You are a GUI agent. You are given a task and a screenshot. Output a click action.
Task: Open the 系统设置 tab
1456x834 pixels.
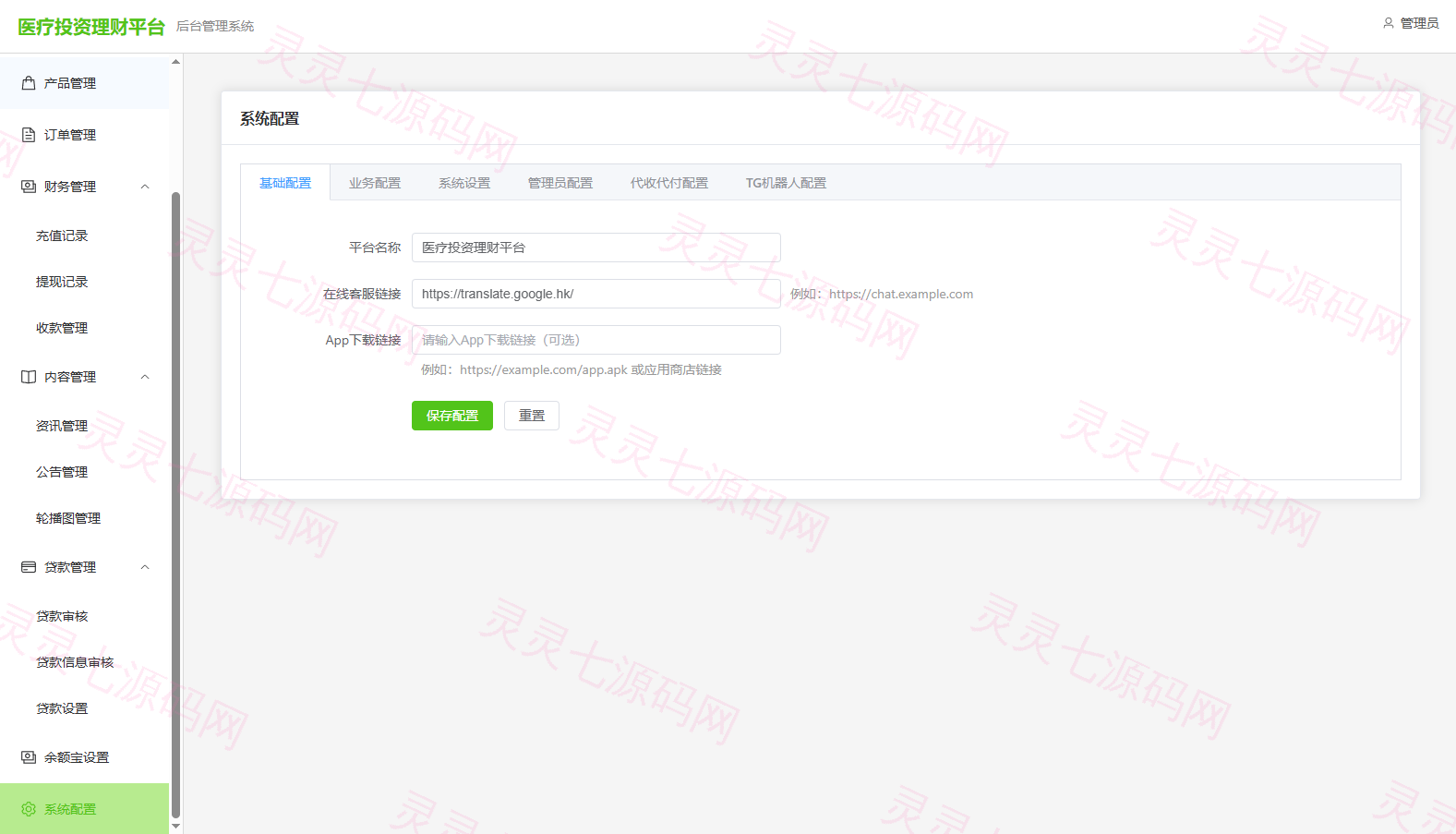(464, 183)
